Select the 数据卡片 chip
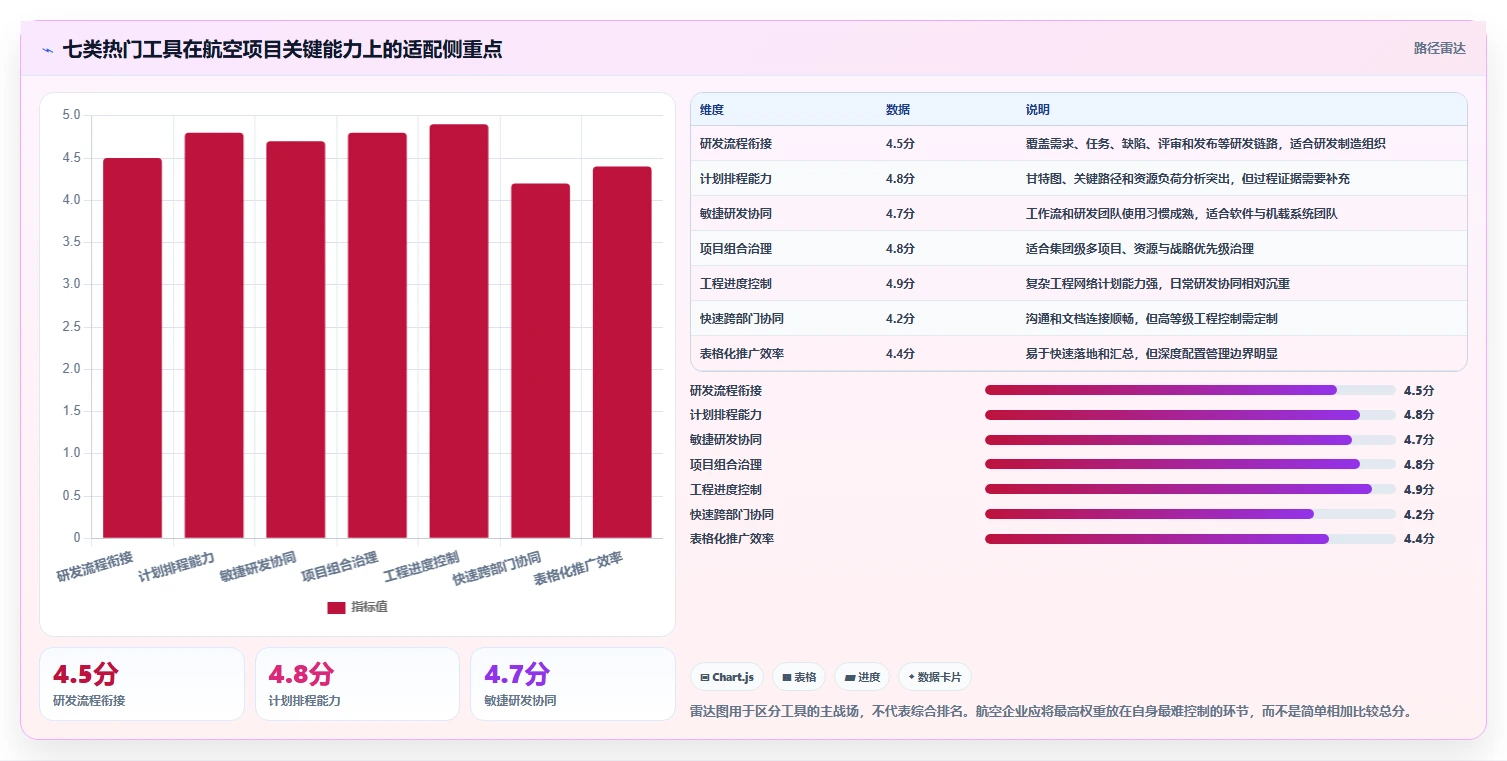 coord(934,677)
